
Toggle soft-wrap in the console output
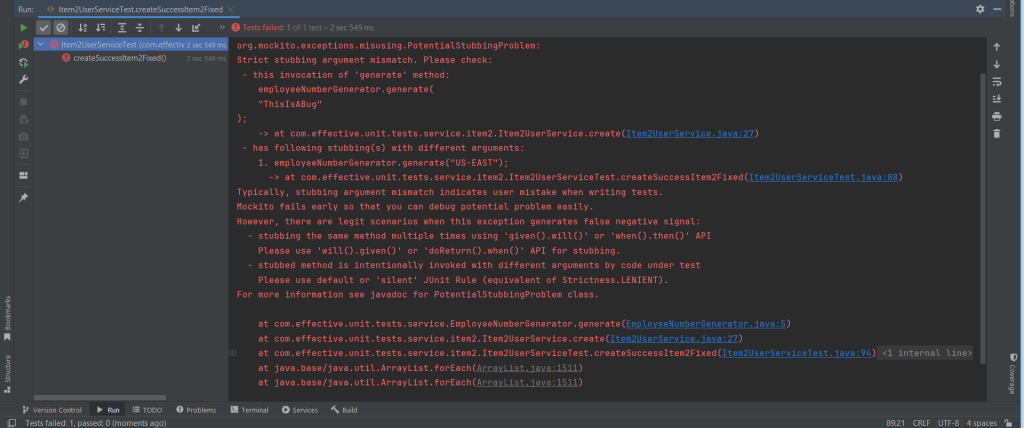coord(996,82)
